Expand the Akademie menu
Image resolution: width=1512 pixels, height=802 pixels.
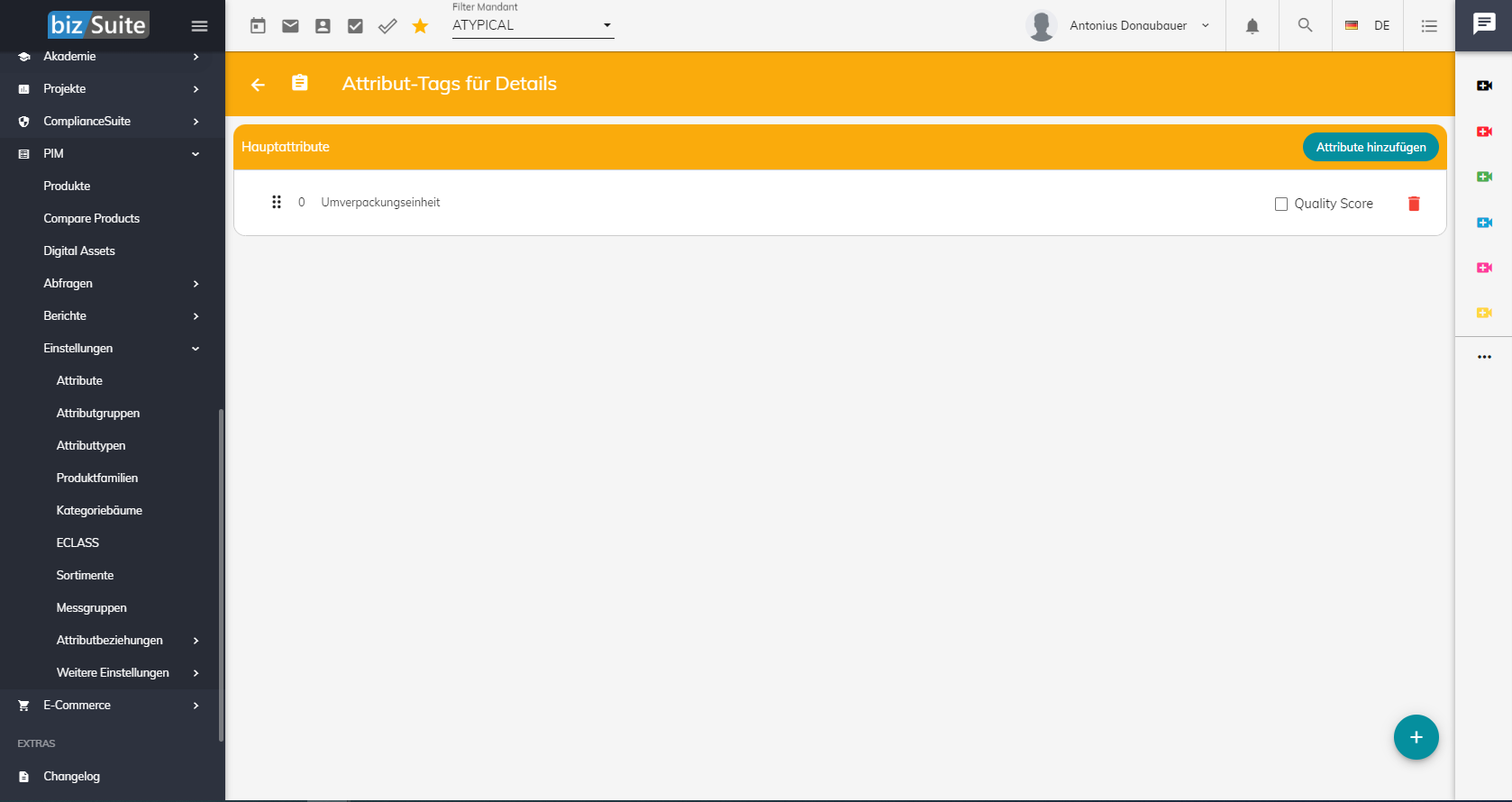click(113, 56)
